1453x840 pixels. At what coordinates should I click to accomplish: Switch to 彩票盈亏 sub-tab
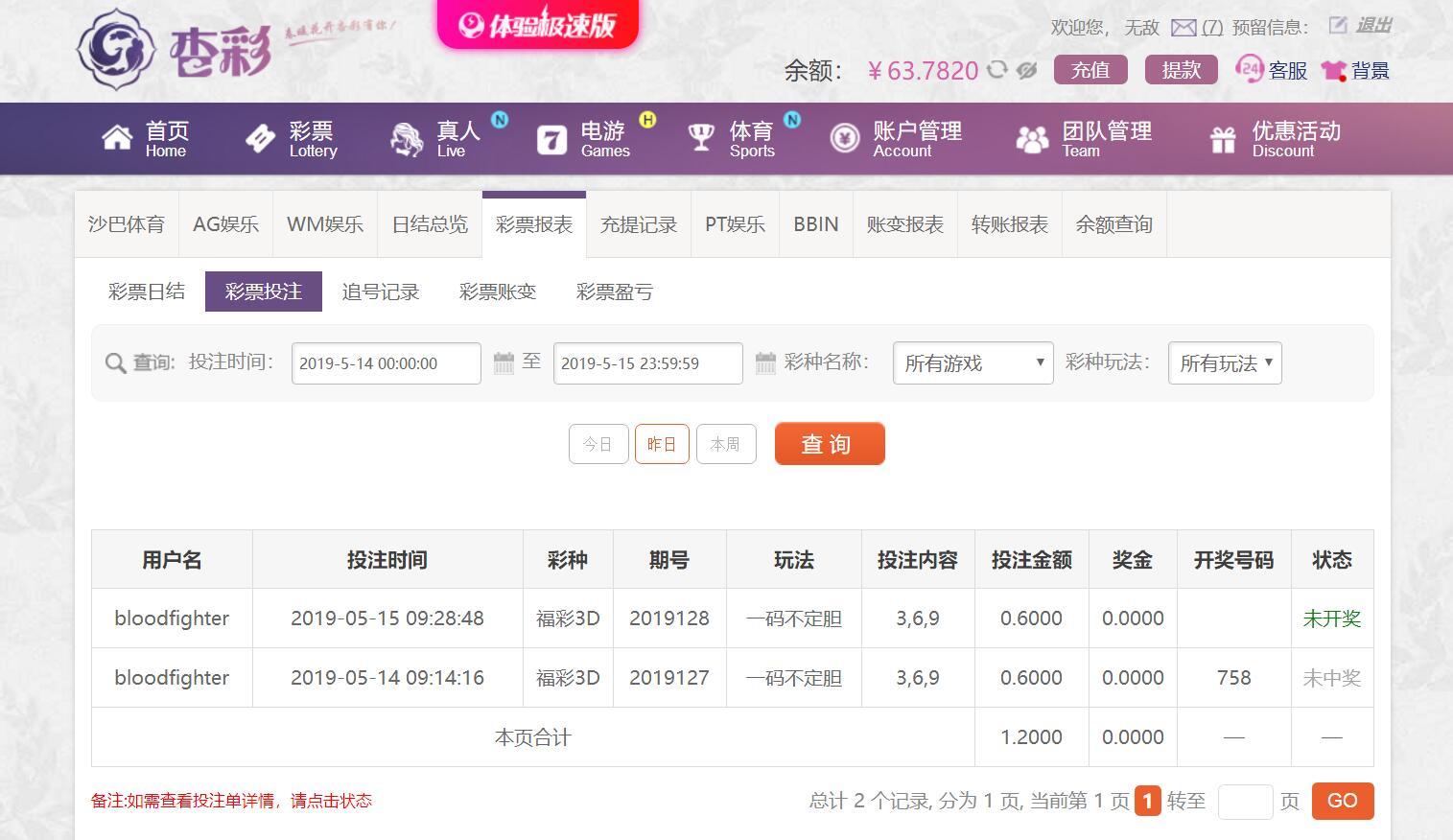pyautogui.click(x=615, y=292)
